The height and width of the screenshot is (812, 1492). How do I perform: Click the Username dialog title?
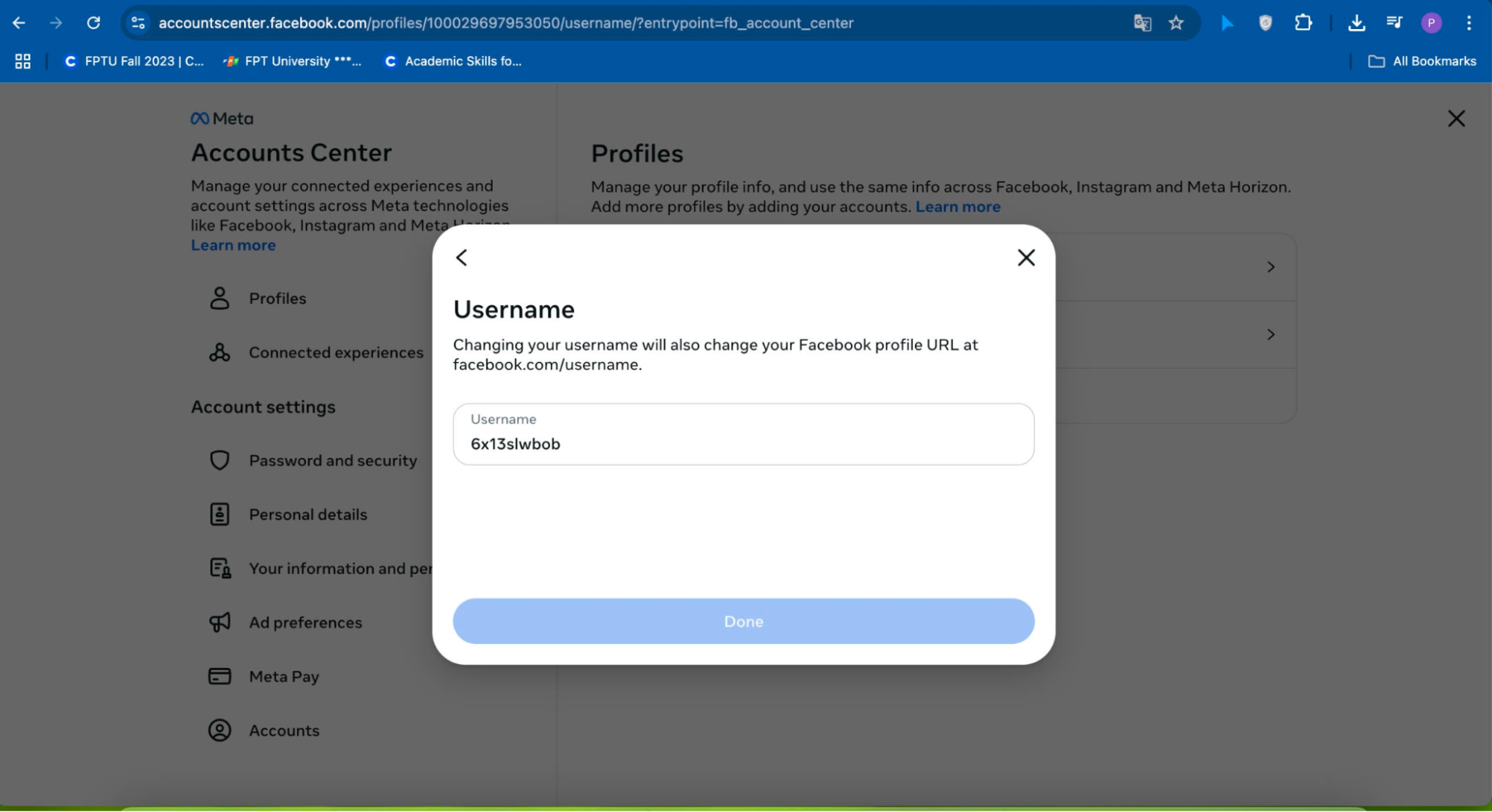point(514,310)
